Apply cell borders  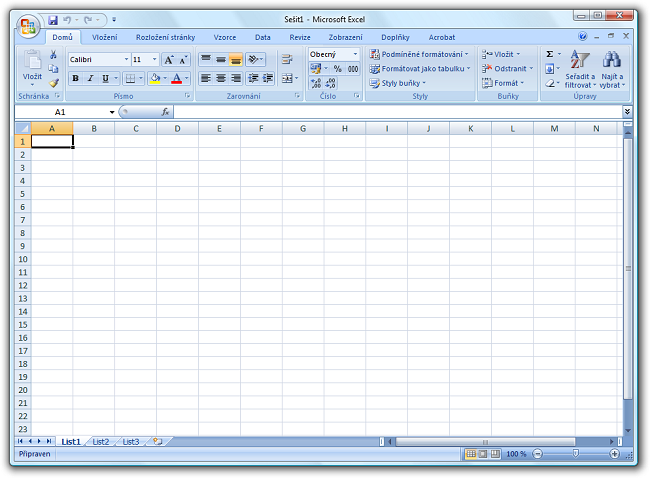[x=130, y=78]
